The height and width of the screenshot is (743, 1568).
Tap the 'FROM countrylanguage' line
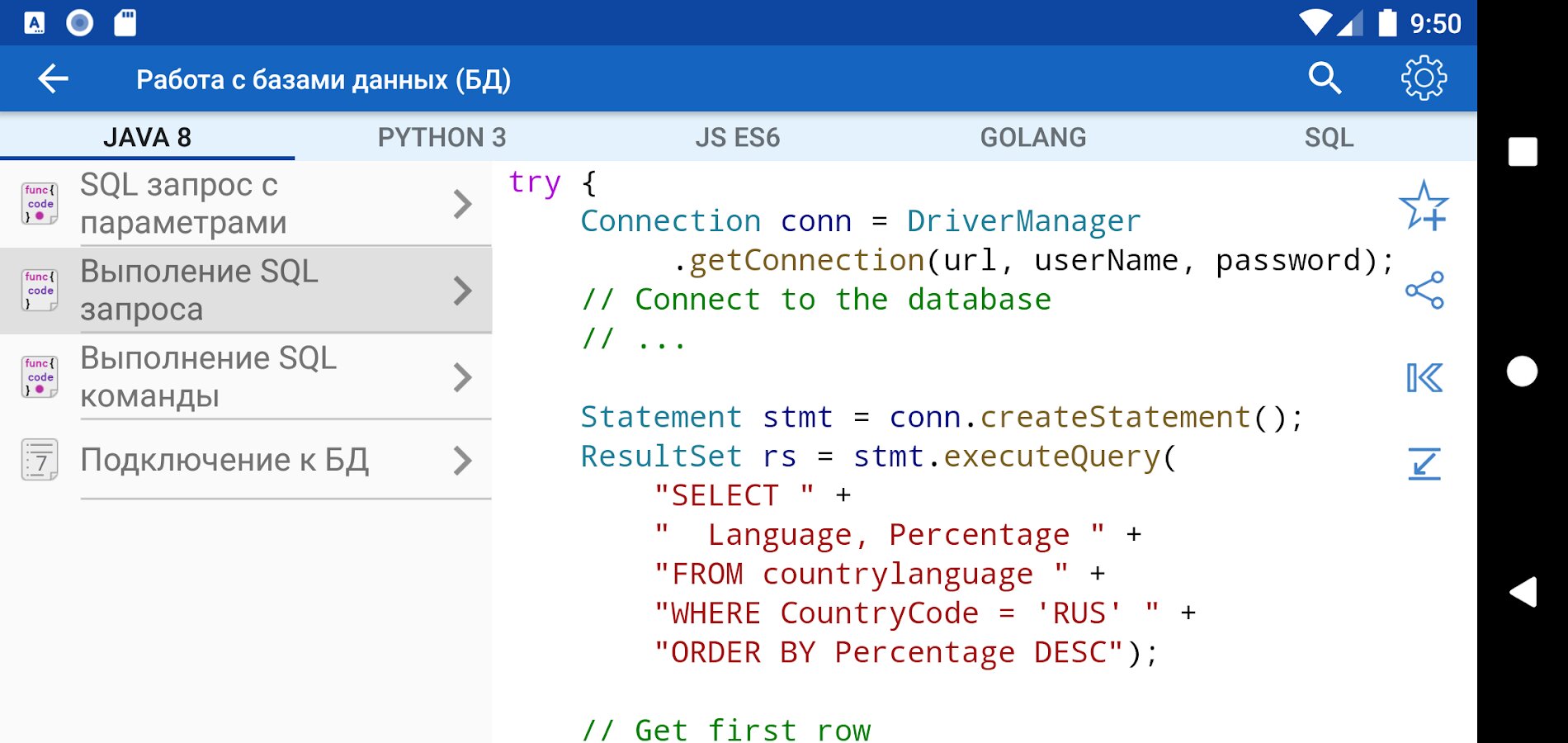pos(880,574)
